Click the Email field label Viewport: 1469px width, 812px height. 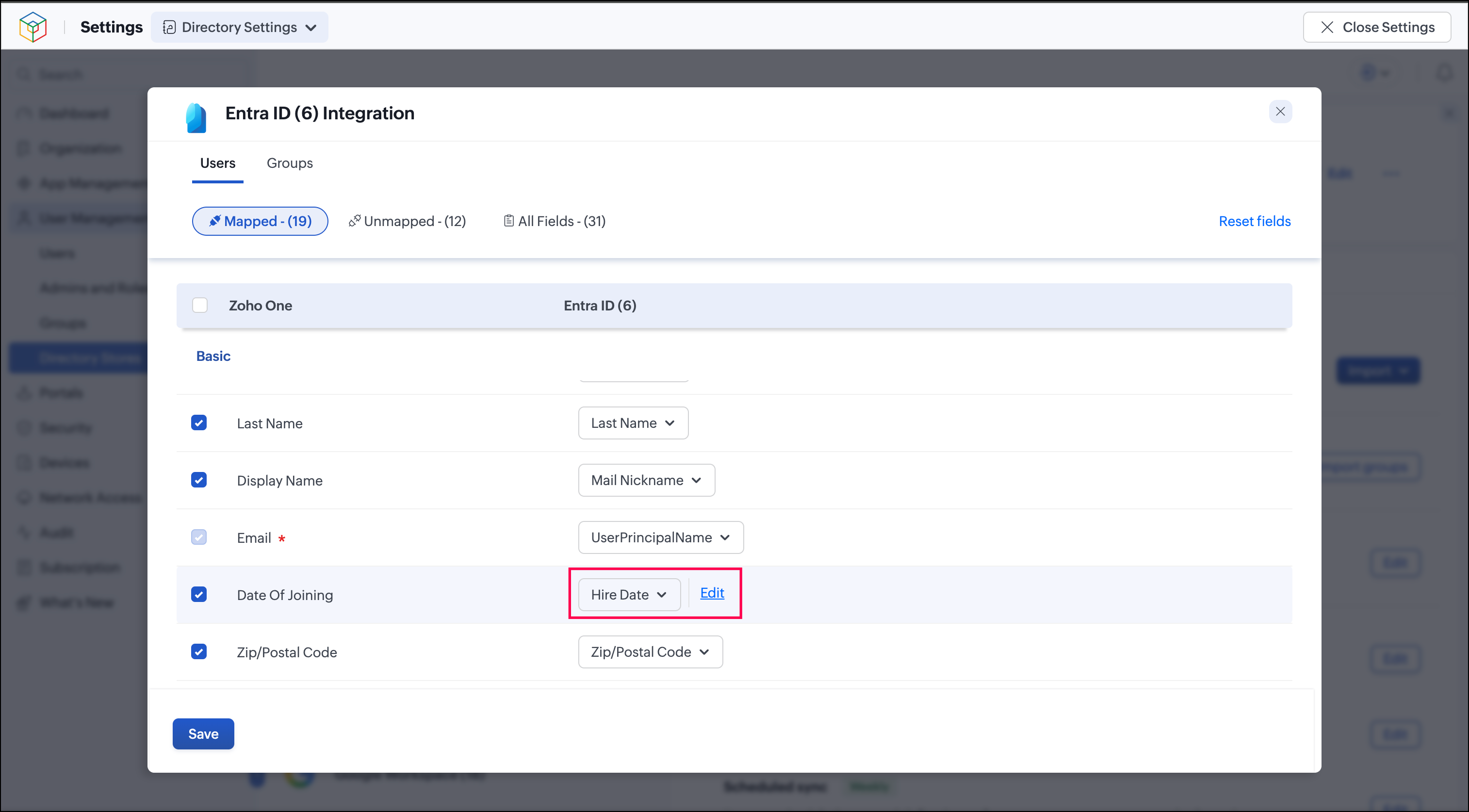coord(254,538)
